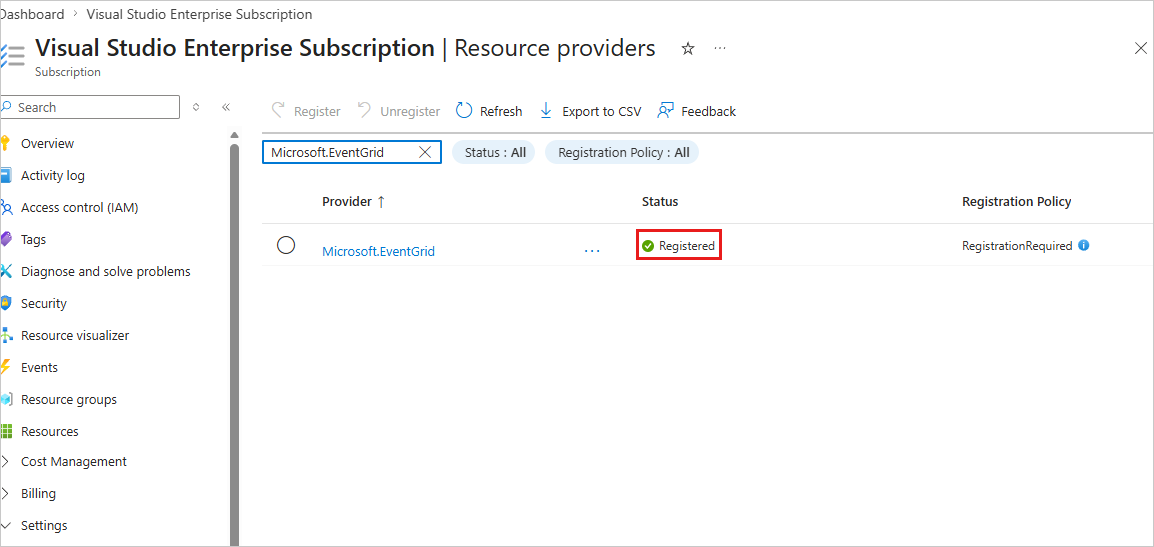Open the Registration Policy : All filter

coord(621,152)
